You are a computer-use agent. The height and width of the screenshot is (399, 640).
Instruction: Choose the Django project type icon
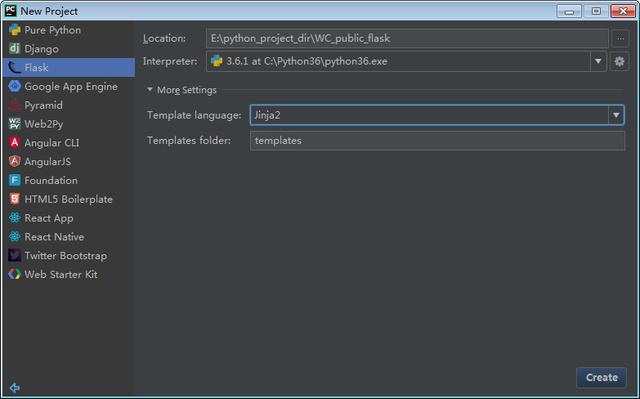click(15, 49)
